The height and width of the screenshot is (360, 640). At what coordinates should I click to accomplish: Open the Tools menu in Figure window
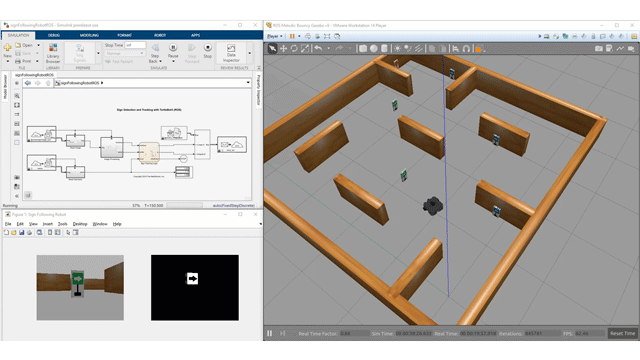(x=62, y=224)
